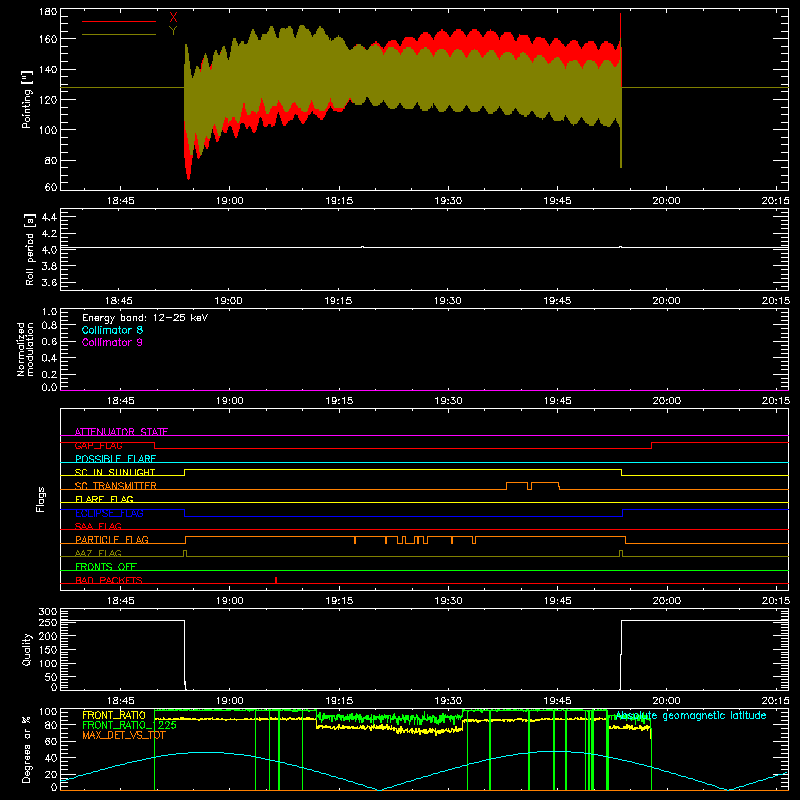Click the SC_TRANSMITTER flag label
Image resolution: width=800 pixels, height=800 pixels.
116,486
